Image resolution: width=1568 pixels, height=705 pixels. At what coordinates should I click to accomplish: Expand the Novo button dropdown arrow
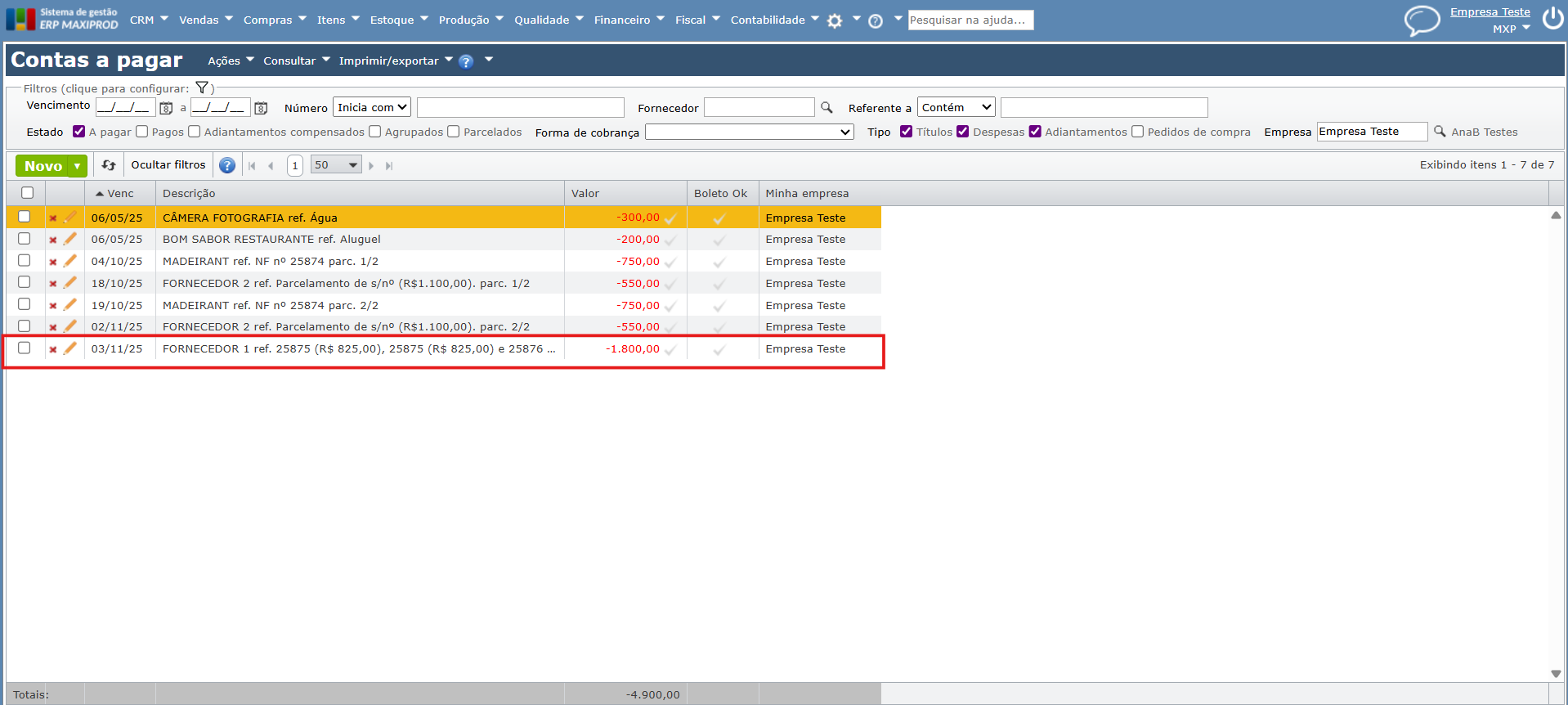(78, 166)
